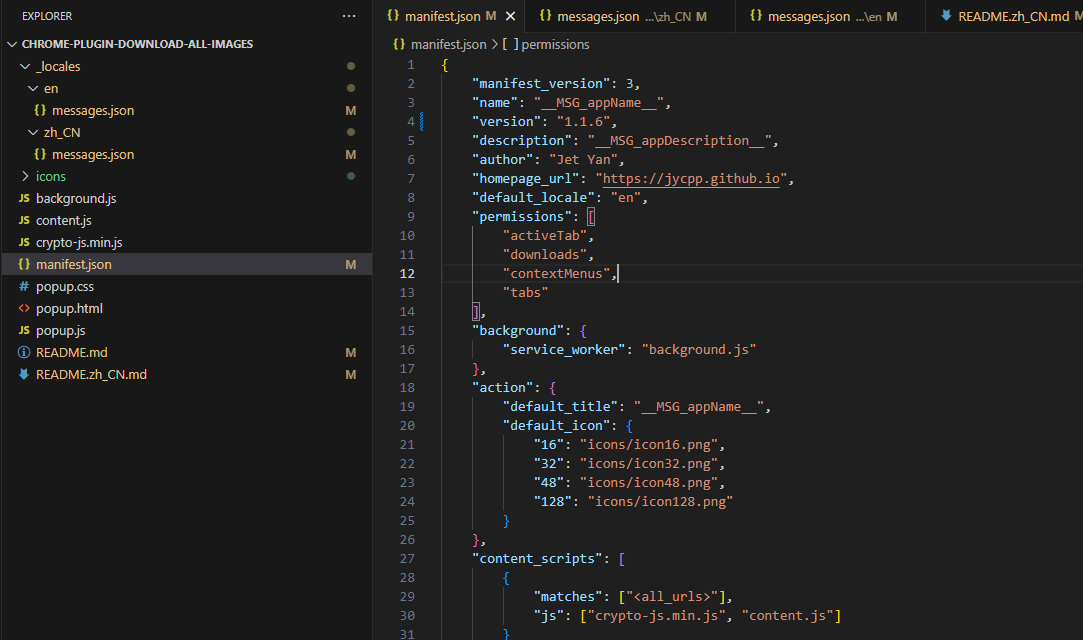
Task: Click the "Jet Yan" author value
Action: click(x=583, y=159)
